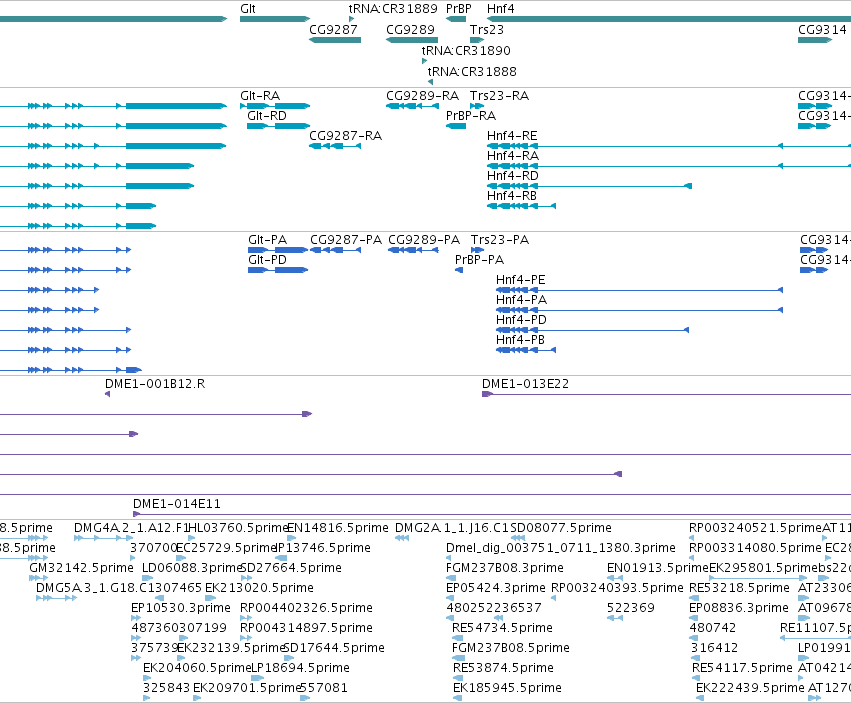The width and height of the screenshot is (851, 703).
Task: Click the Glt-PD protein label
Action: point(267,259)
